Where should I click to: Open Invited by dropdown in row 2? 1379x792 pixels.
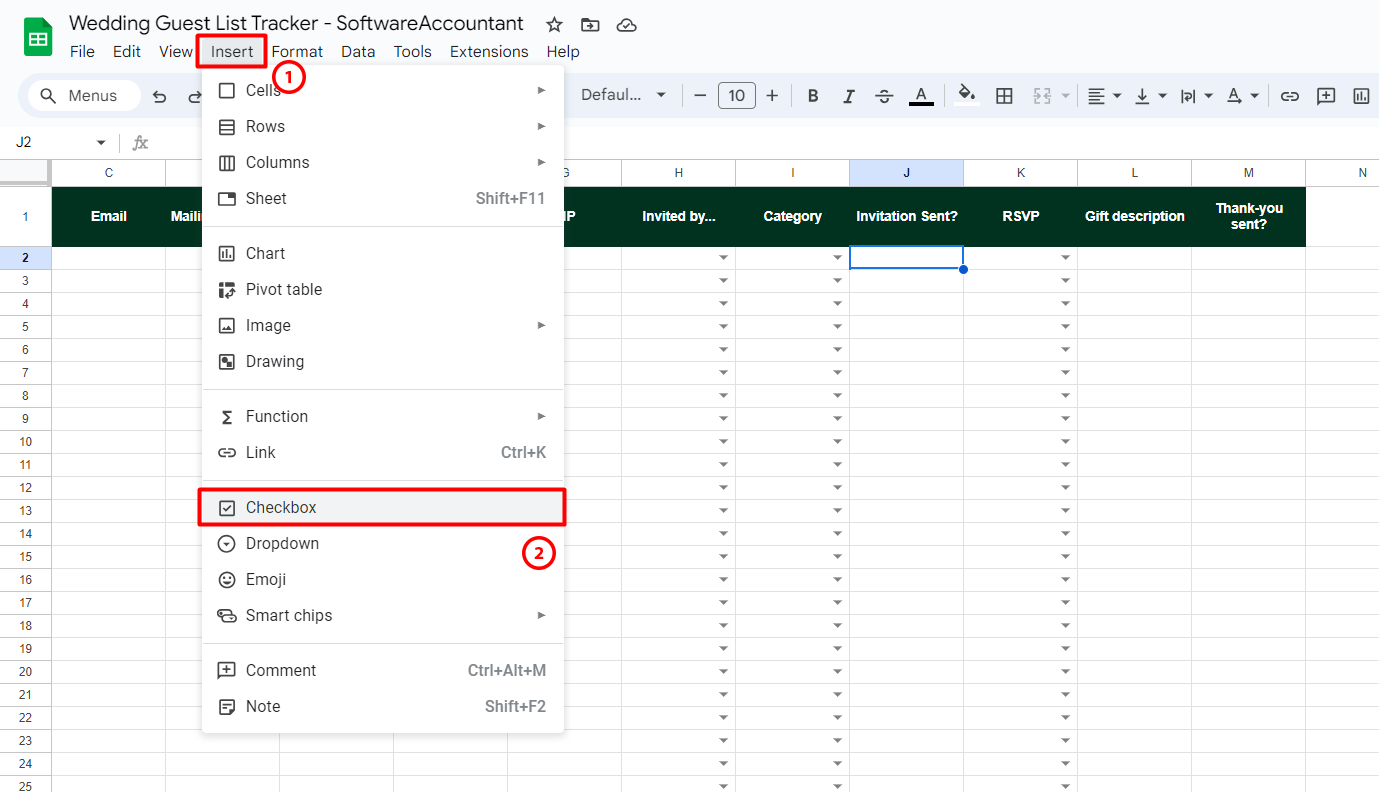(x=724, y=258)
